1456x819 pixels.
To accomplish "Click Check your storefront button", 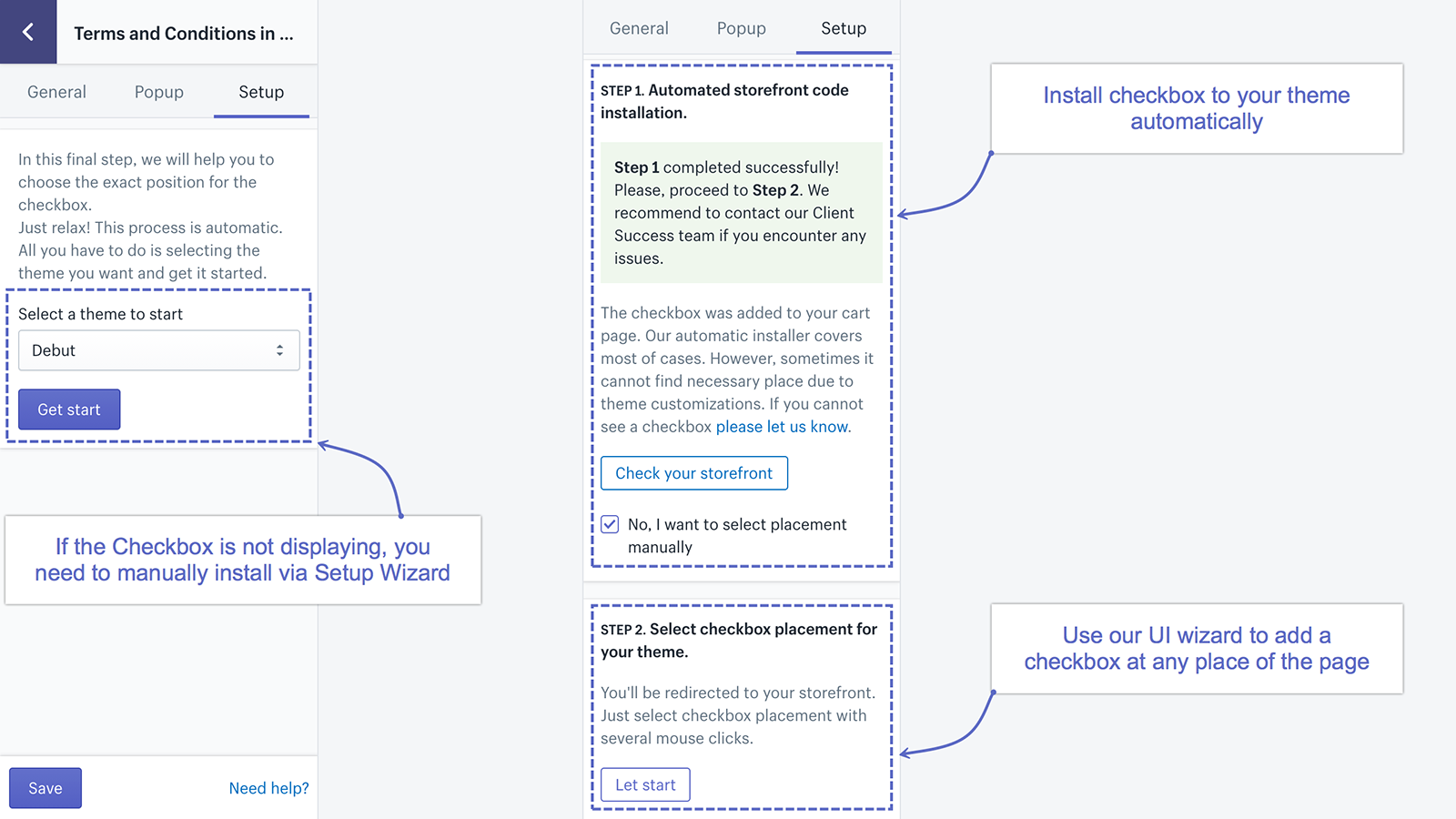I will [x=694, y=473].
